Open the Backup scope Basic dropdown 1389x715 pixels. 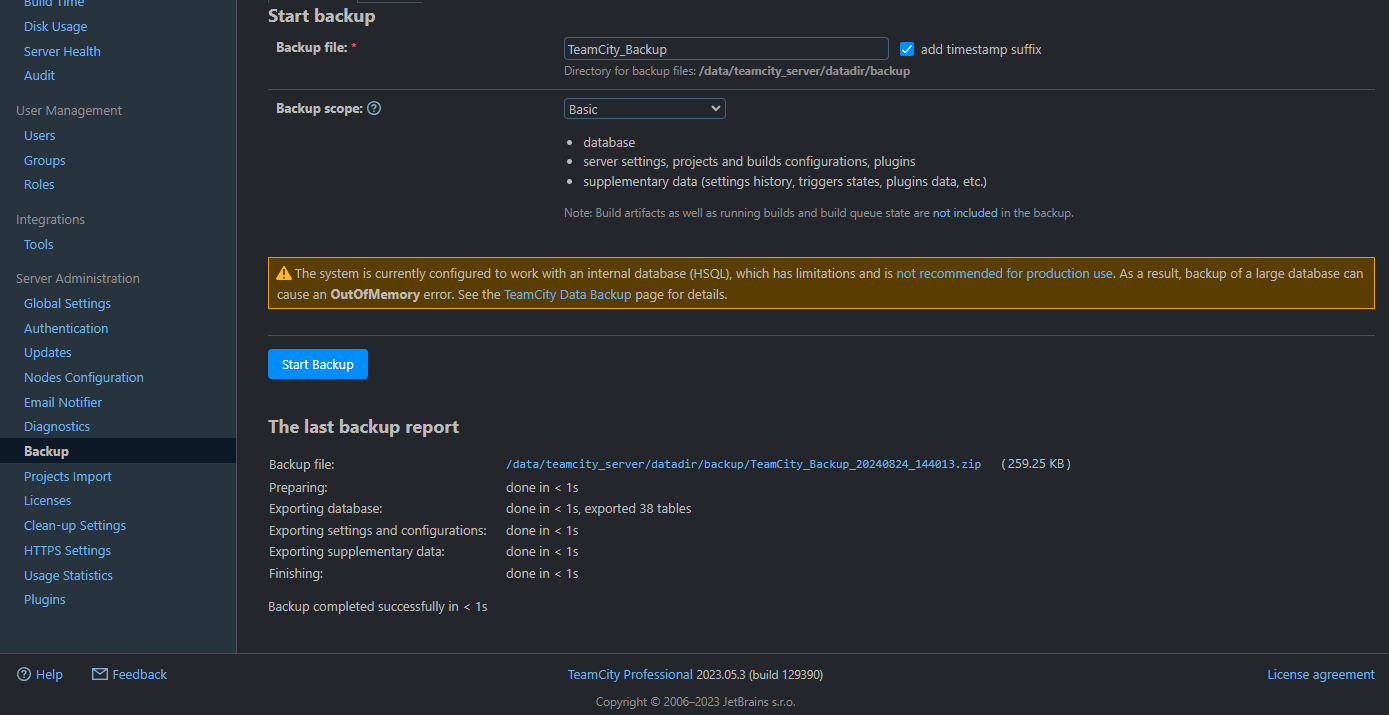644,108
